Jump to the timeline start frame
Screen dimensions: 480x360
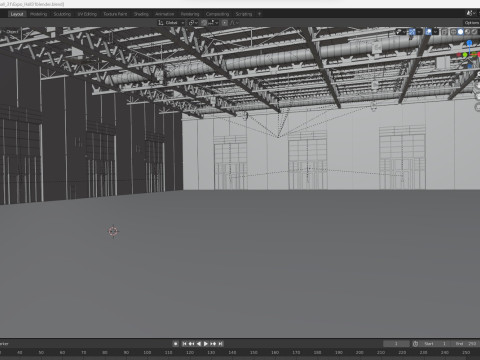[184, 344]
